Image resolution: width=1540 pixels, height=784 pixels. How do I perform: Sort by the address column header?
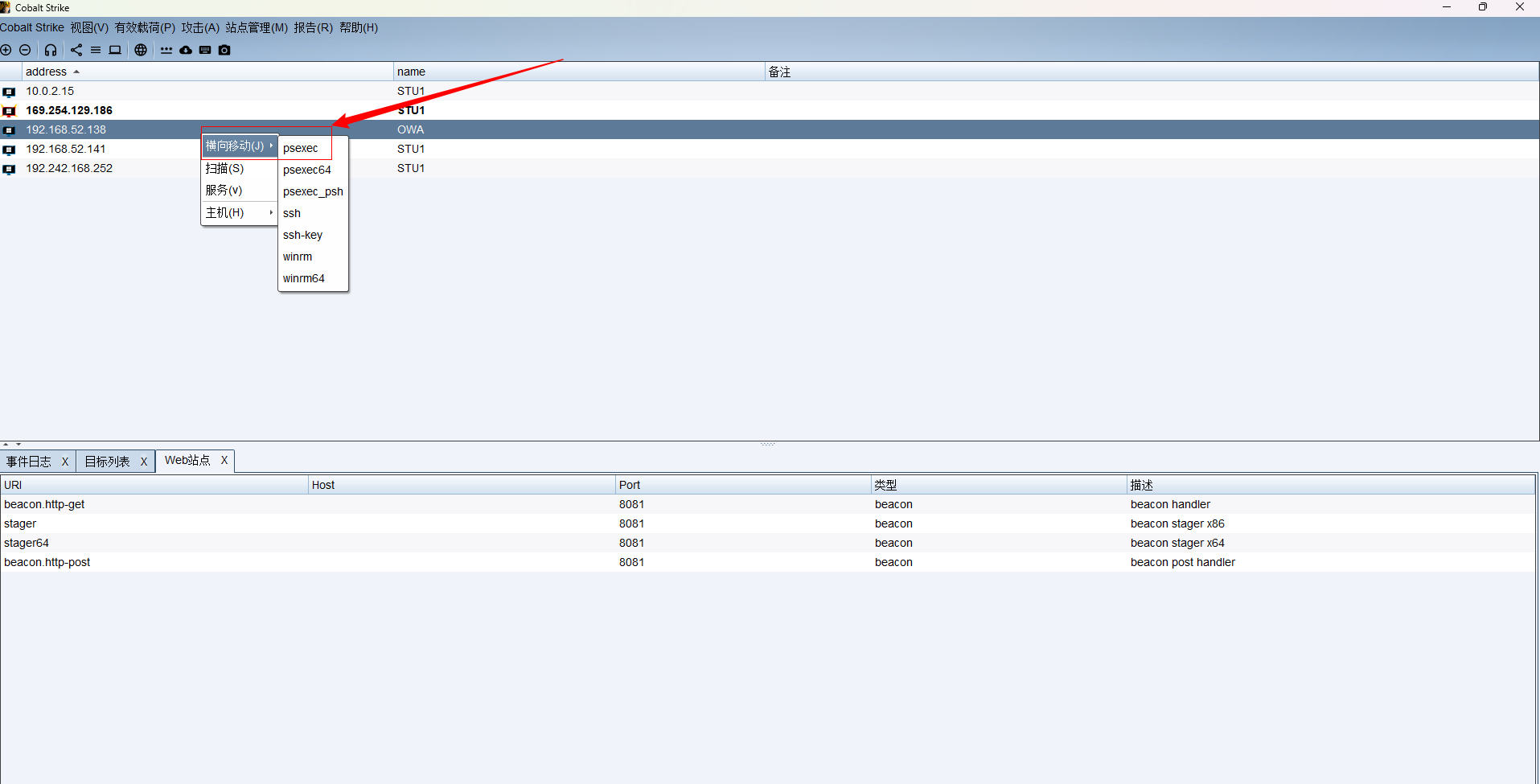pos(207,72)
